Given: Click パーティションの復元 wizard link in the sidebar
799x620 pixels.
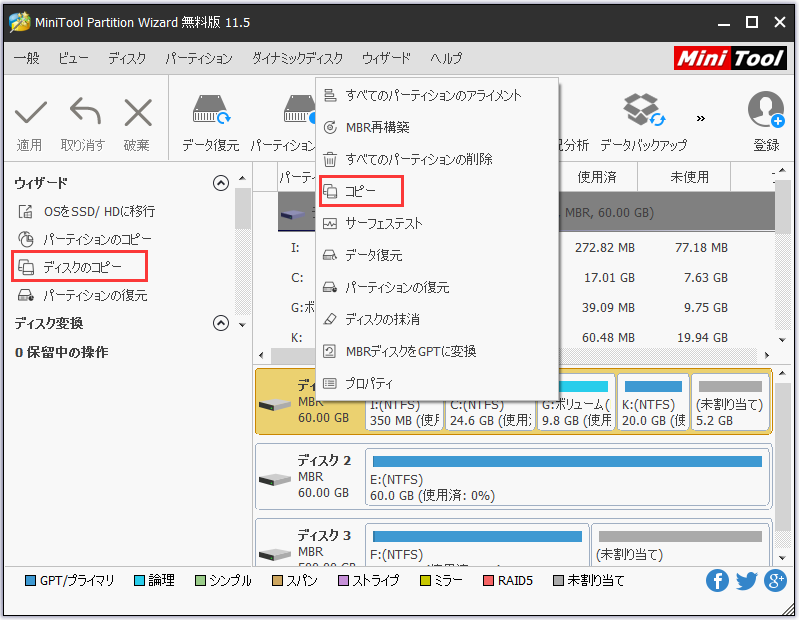Looking at the screenshot, I should tap(95, 295).
